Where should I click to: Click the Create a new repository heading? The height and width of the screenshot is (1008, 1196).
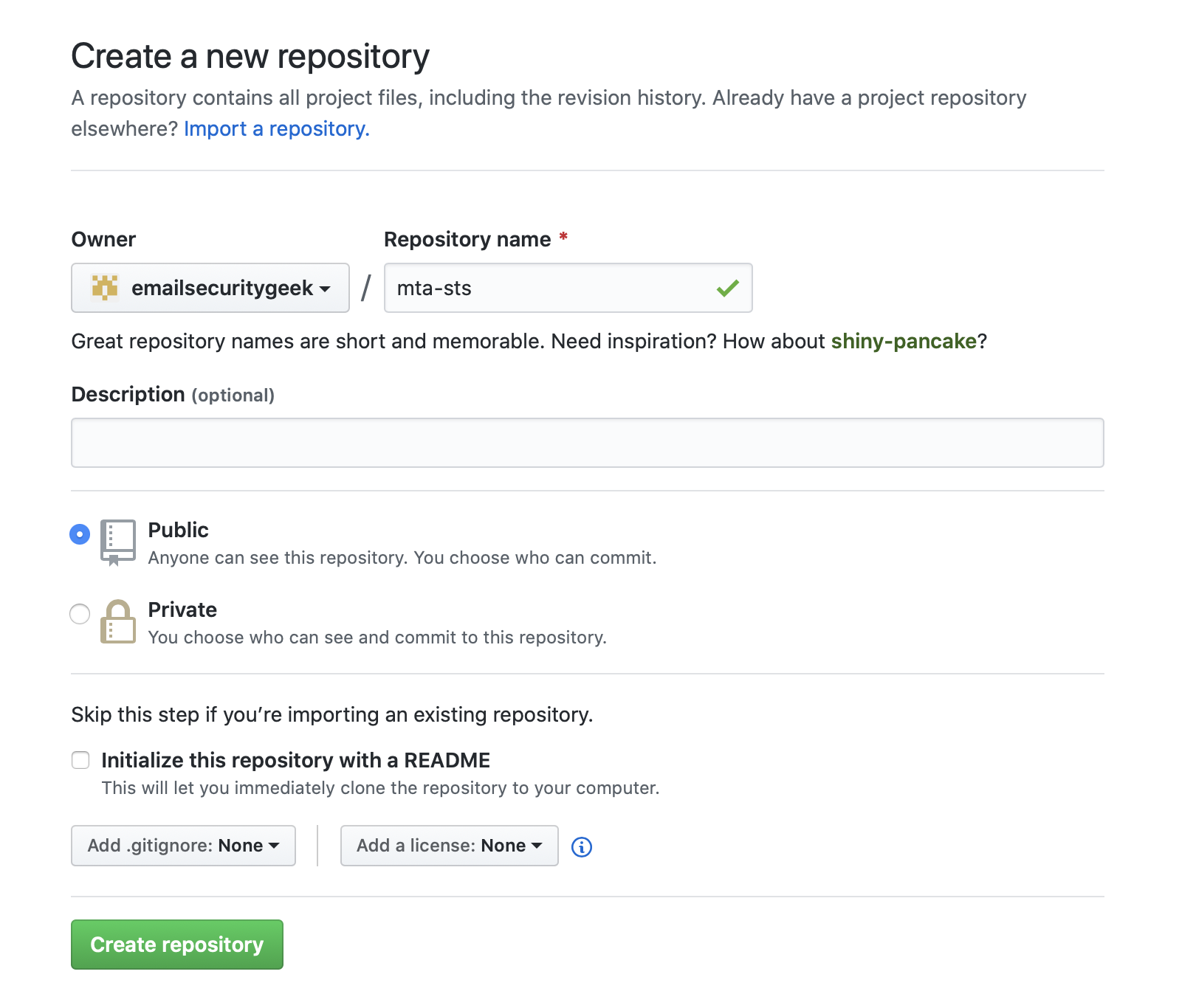click(x=250, y=57)
